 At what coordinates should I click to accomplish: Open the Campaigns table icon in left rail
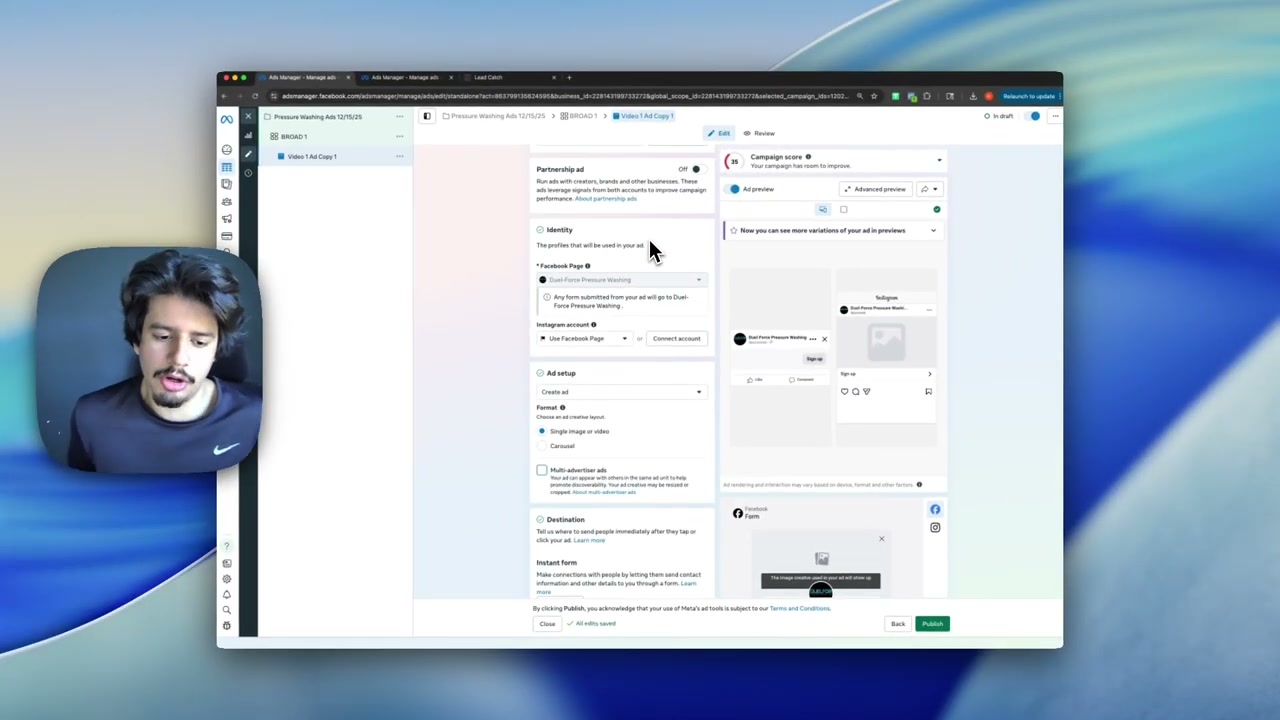point(227,167)
